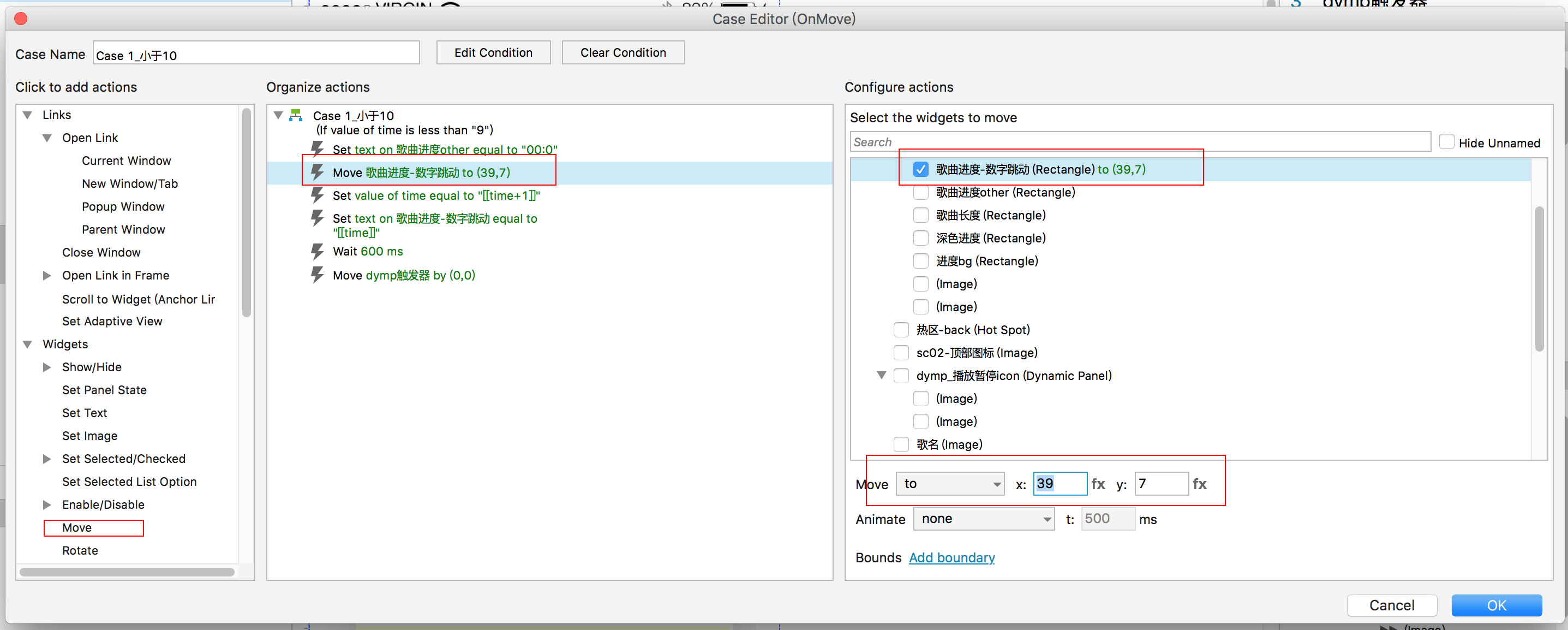Click lightning icon of Set text 歌曲进度other action
The image size is (1568, 630).
point(317,148)
